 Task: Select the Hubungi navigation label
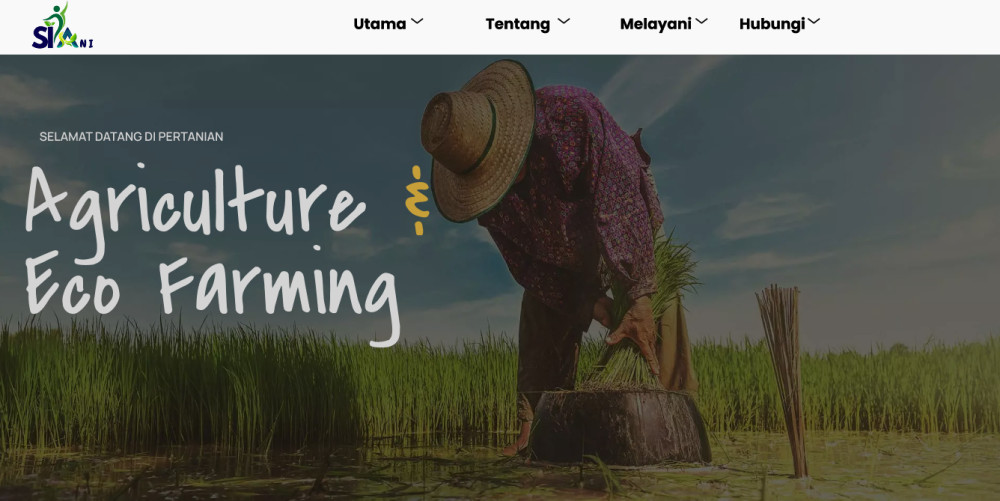772,24
